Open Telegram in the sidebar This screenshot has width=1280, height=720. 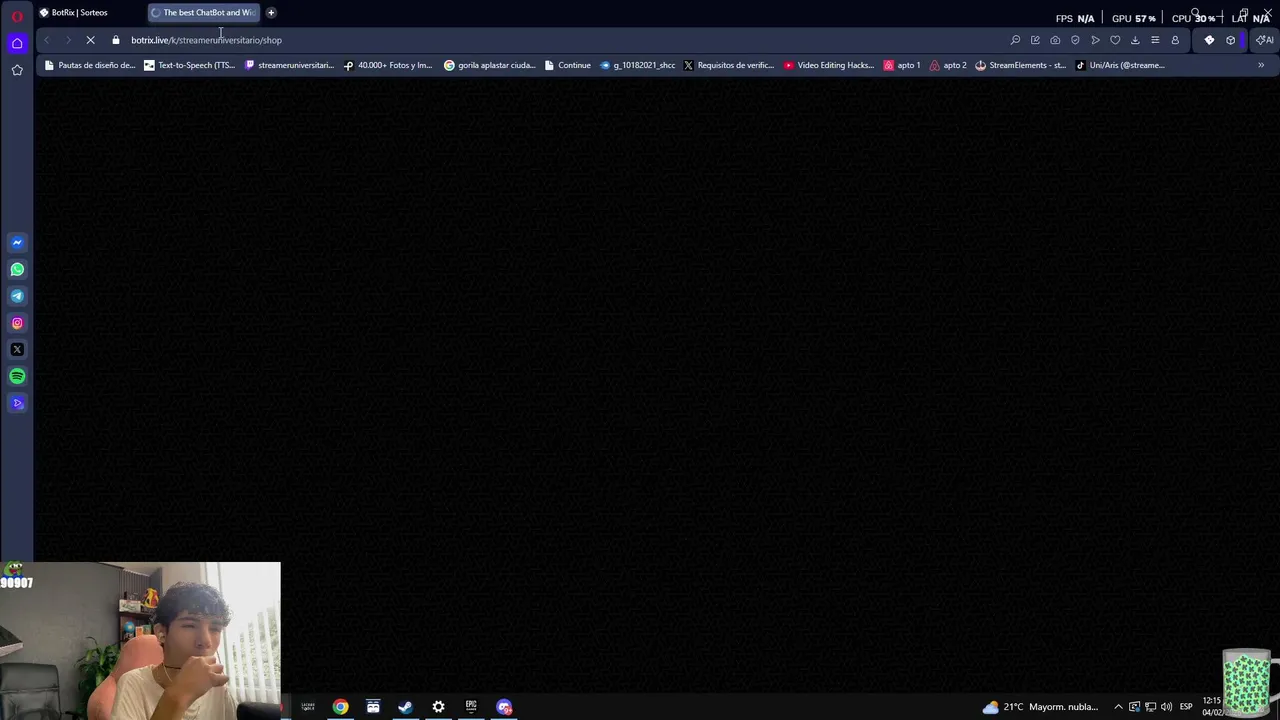click(x=17, y=296)
